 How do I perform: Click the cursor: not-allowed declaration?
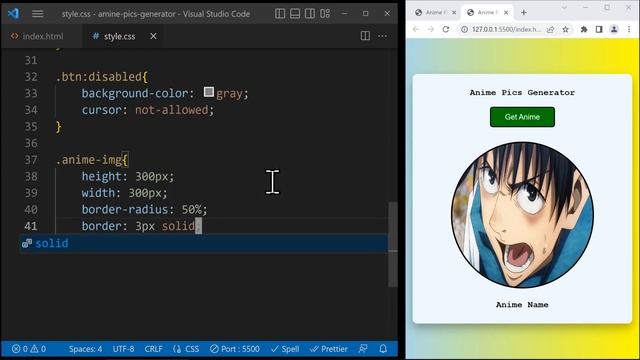147,110
